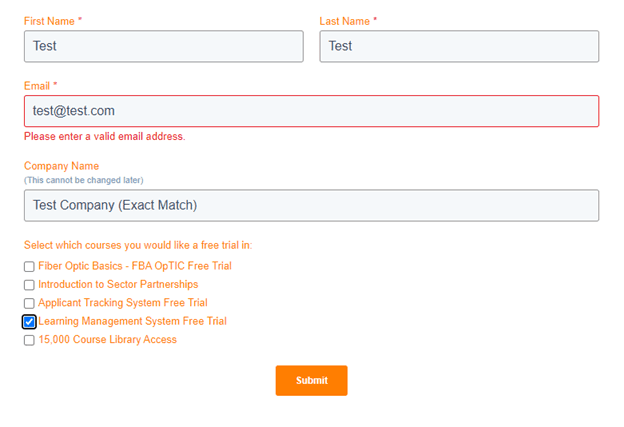Check Introduction to Sector Partnerships checkbox
This screenshot has width=624, height=427.
(29, 285)
